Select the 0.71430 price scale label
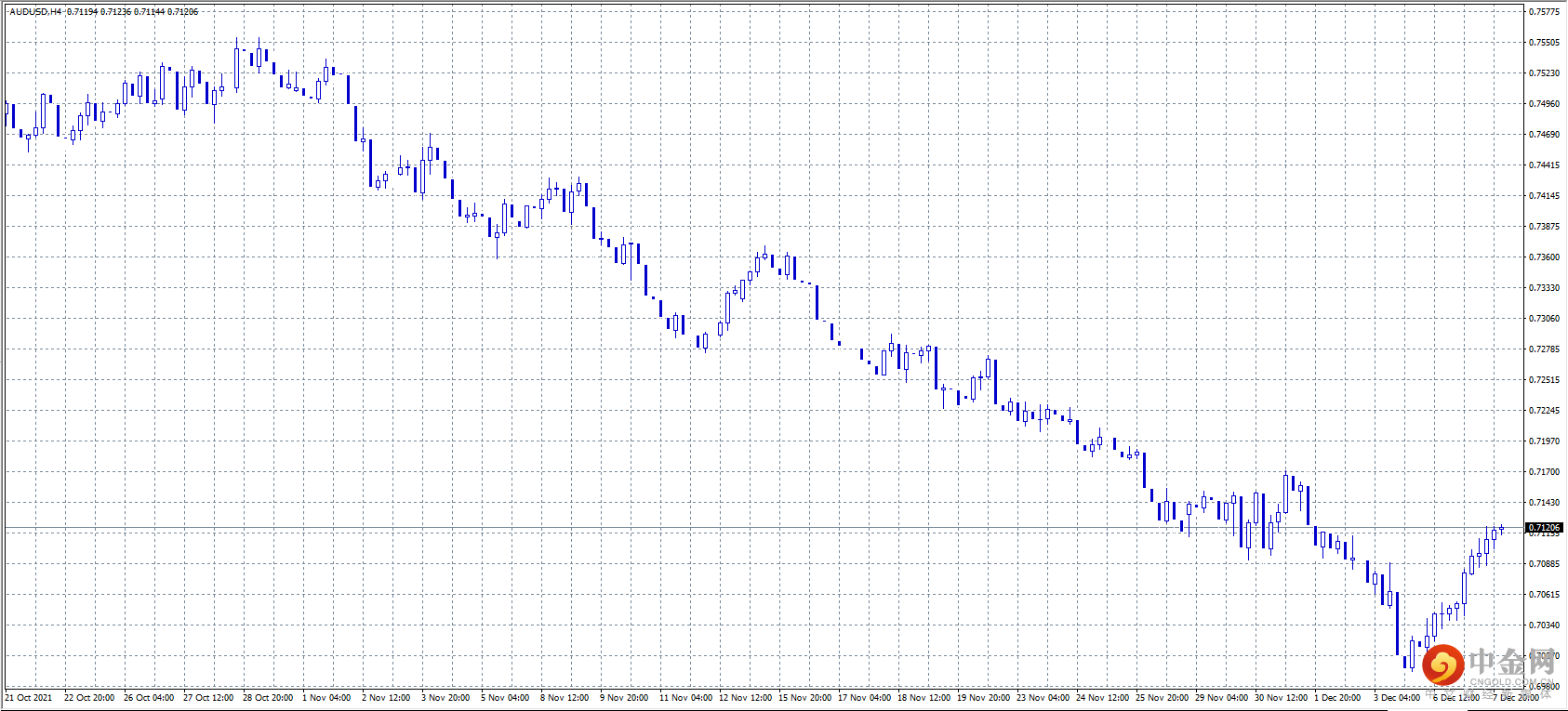 pos(1544,503)
